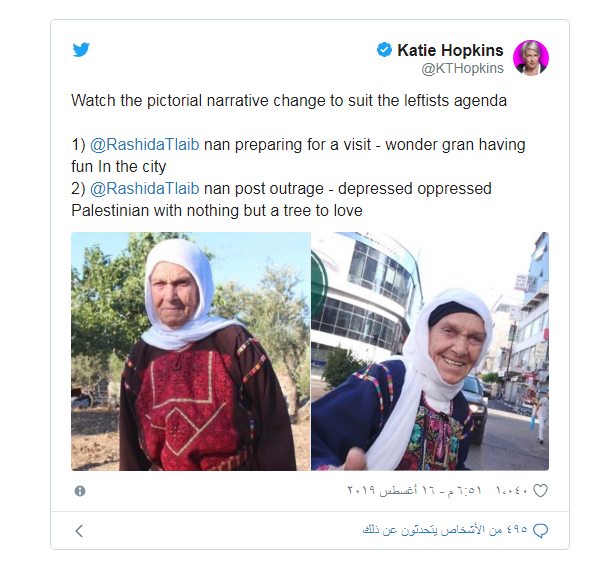Click 'Palestinian with nothing' text line
The height and width of the screenshot is (569, 590).
pos(217,211)
